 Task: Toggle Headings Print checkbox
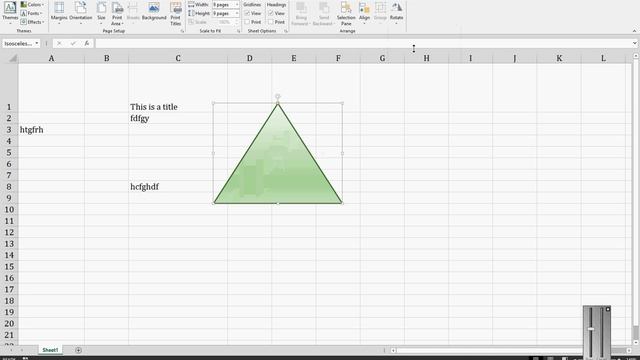point(271,22)
